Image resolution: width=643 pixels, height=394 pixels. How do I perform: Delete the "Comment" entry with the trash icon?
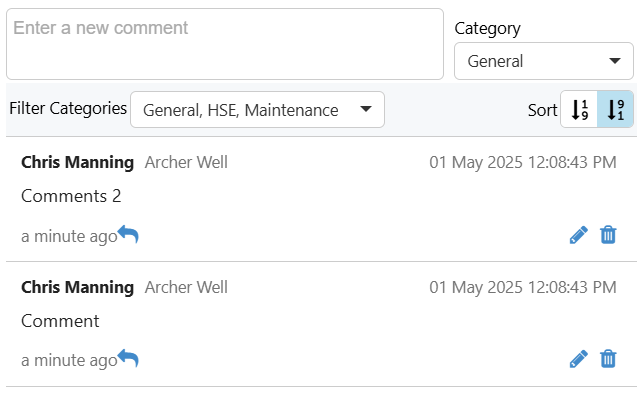point(608,359)
